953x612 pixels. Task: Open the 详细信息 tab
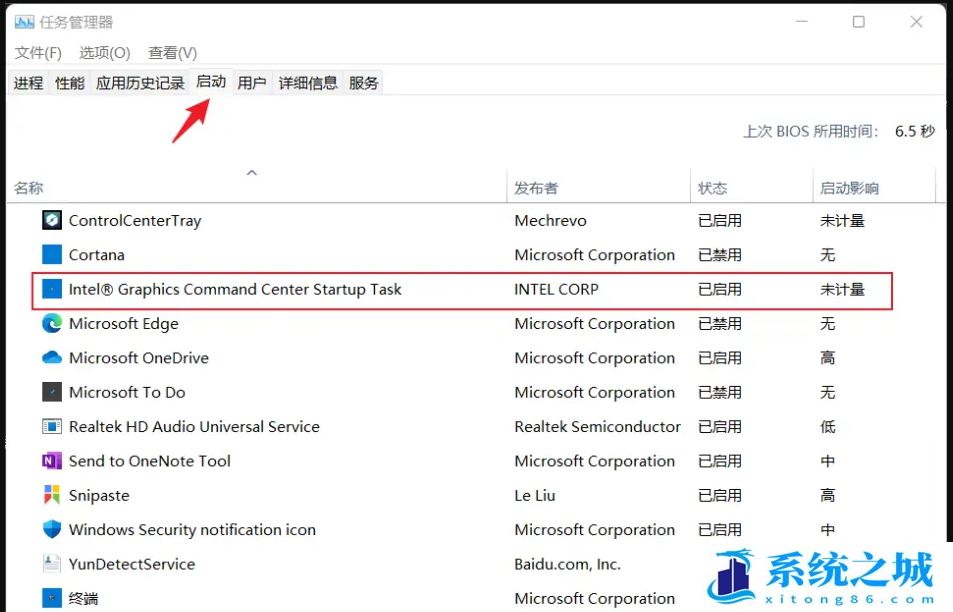[308, 83]
